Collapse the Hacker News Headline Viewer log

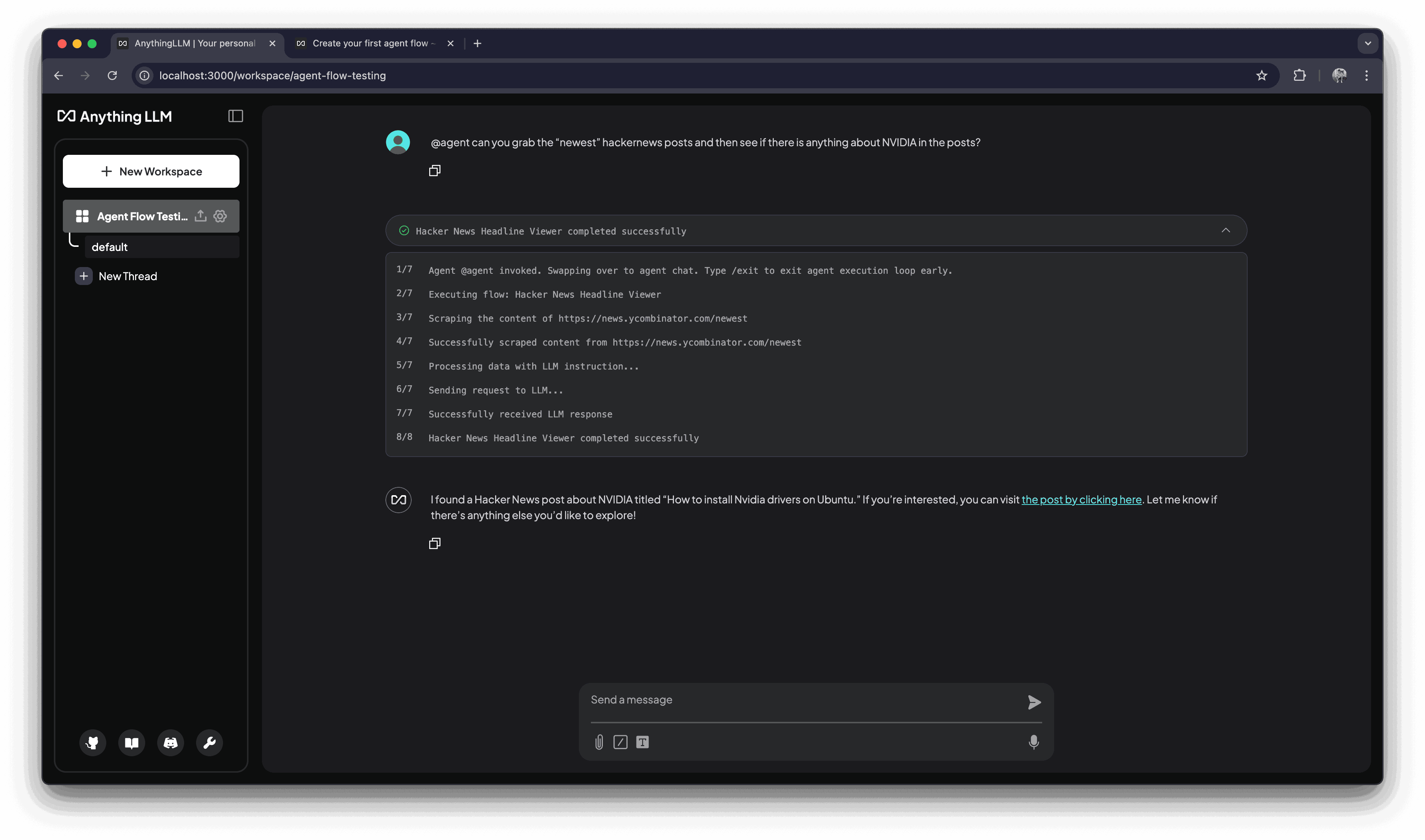pos(1226,230)
